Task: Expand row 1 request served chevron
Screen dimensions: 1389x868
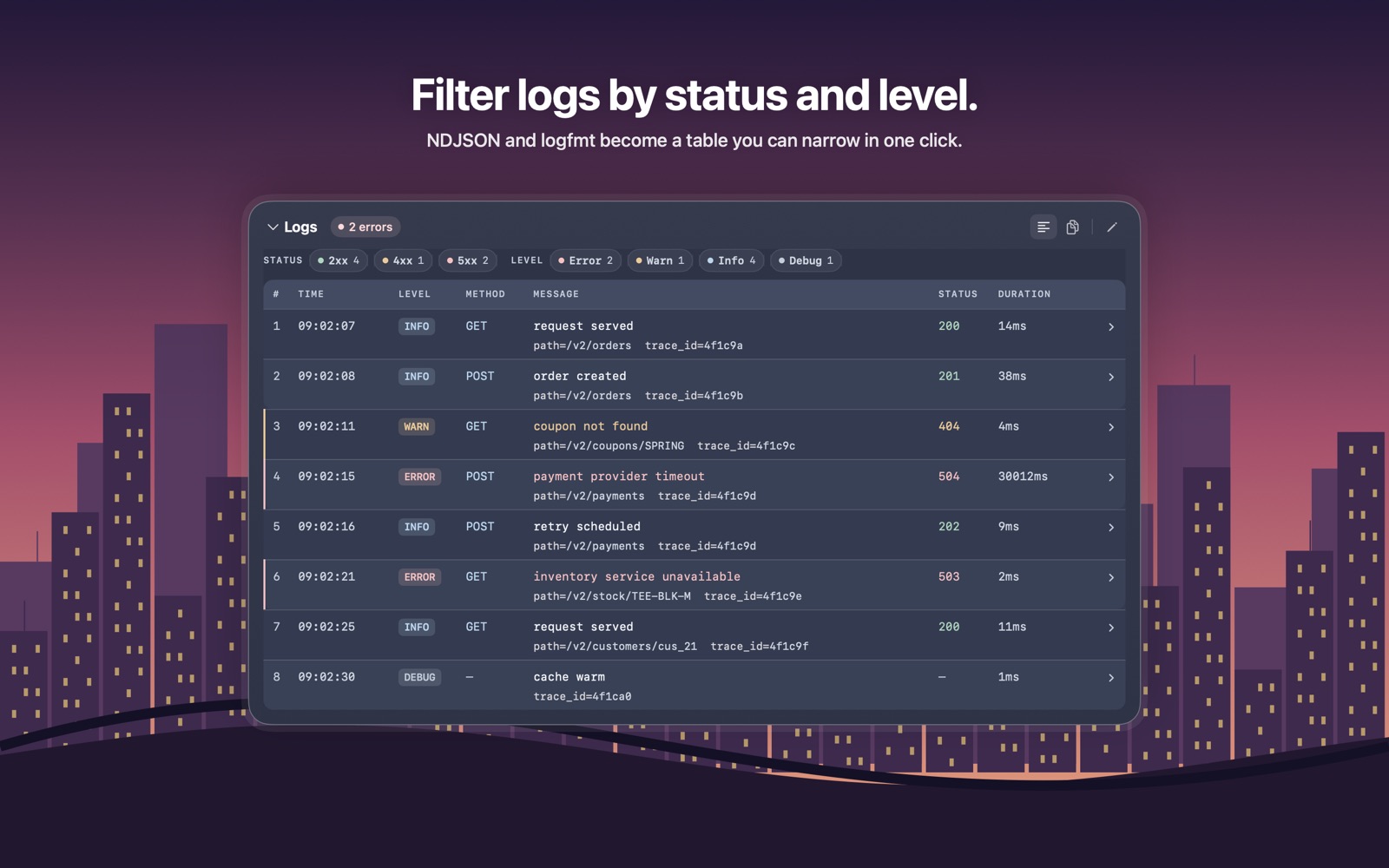Action: [1111, 327]
